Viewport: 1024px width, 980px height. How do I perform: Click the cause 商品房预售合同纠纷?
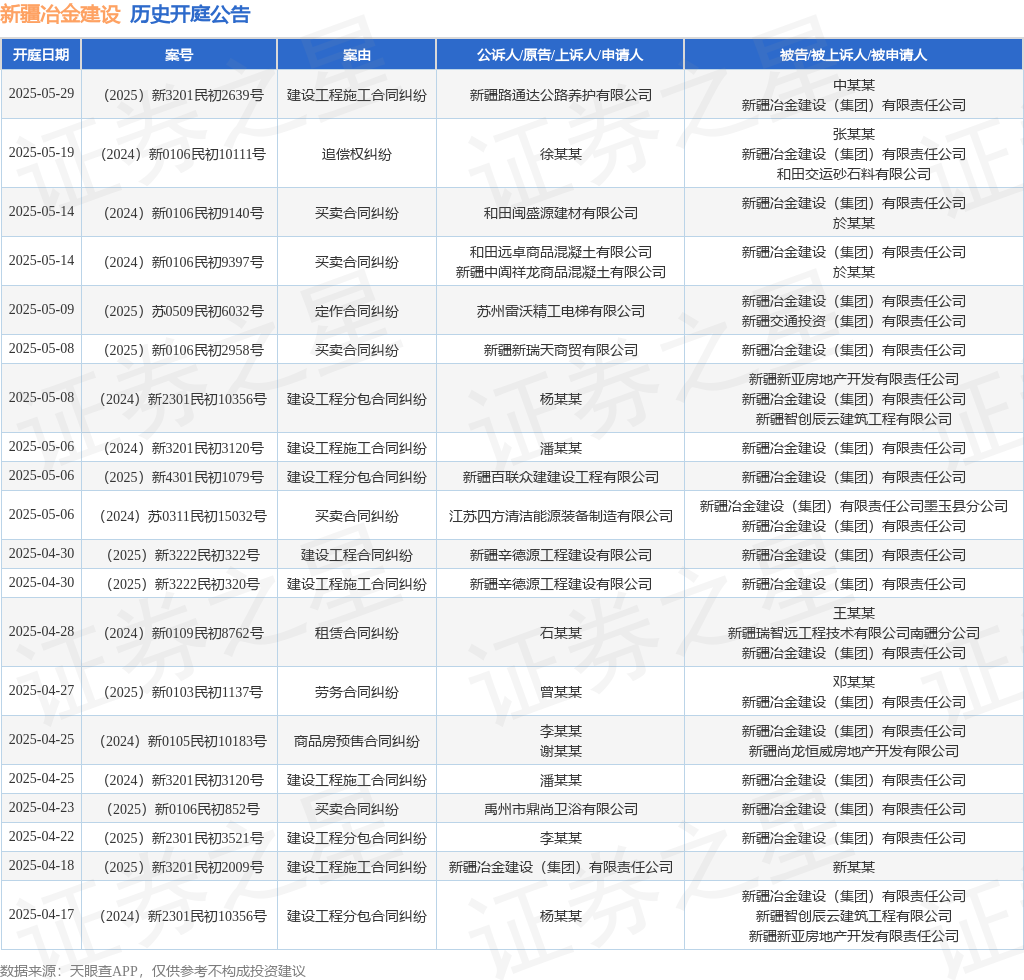click(x=357, y=741)
